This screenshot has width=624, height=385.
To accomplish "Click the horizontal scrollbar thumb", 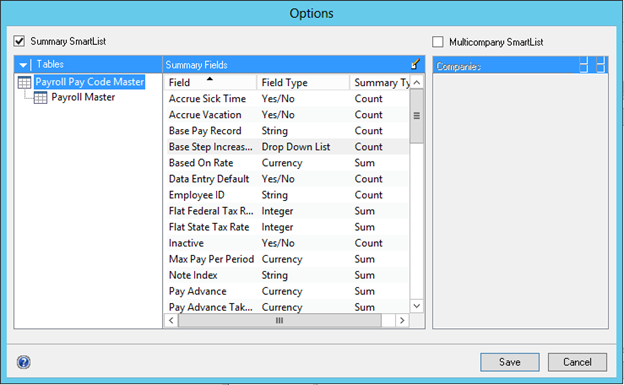I will pos(280,320).
